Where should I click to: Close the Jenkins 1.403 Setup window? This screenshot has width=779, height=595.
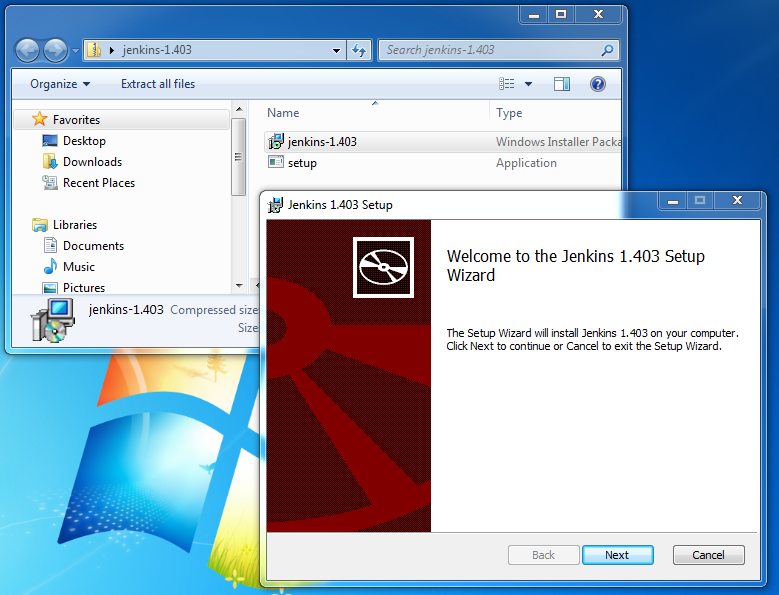737,201
